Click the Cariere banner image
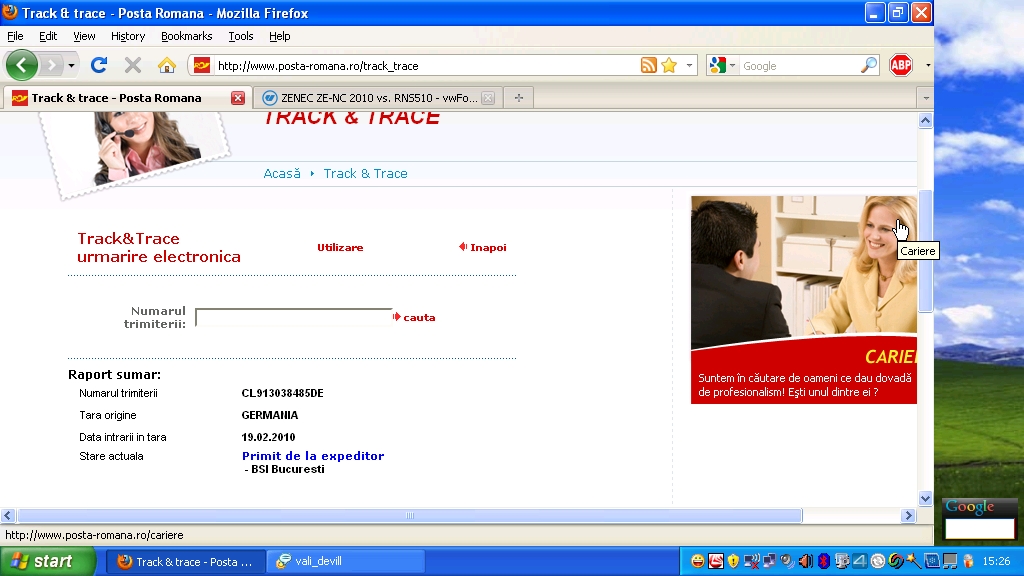The height and width of the screenshot is (576, 1024). tap(804, 300)
